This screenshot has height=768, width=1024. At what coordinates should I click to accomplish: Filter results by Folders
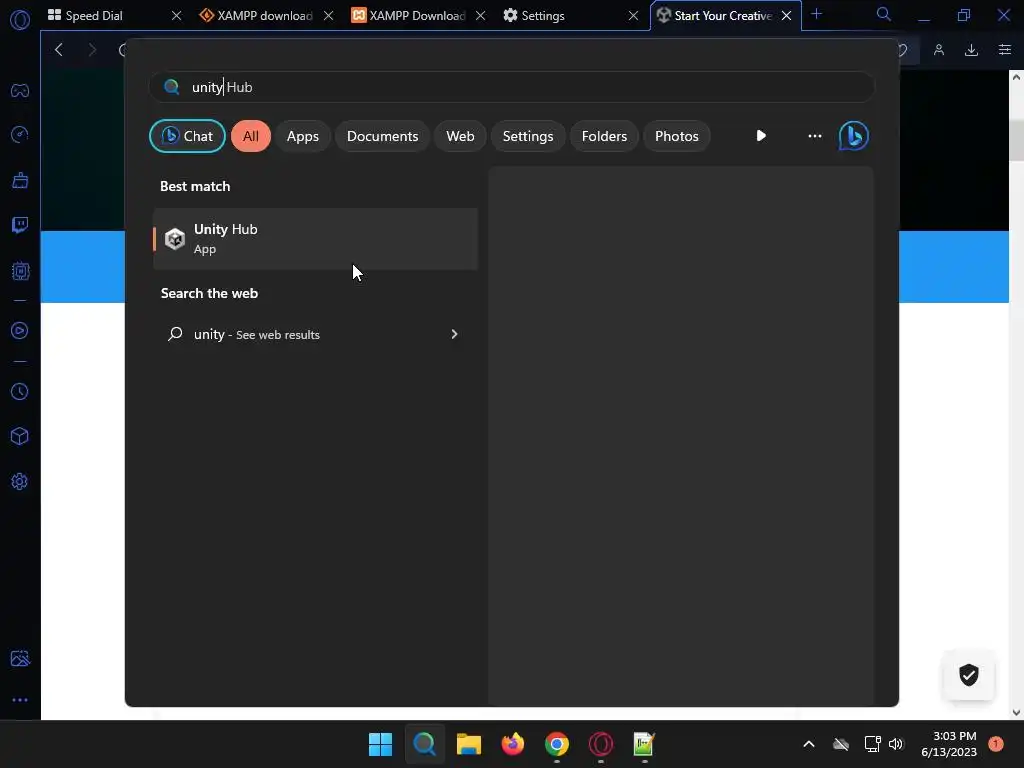(x=605, y=136)
